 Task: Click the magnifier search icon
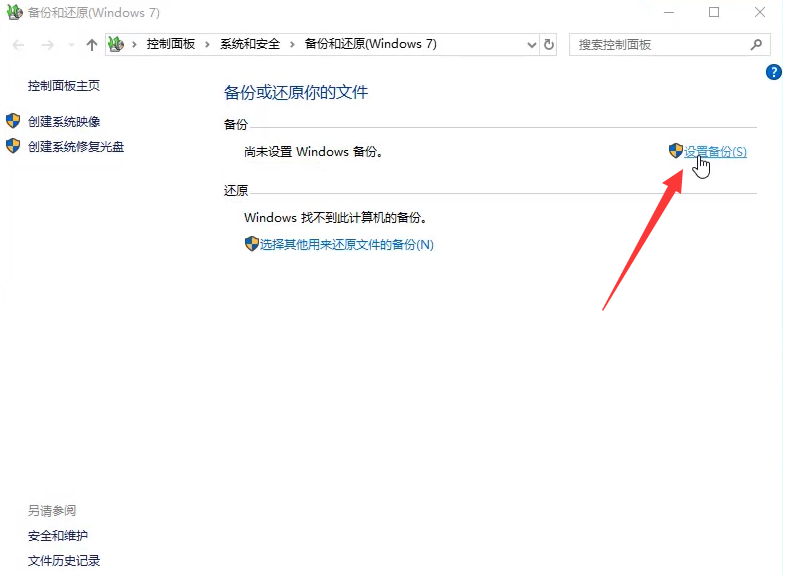(756, 45)
